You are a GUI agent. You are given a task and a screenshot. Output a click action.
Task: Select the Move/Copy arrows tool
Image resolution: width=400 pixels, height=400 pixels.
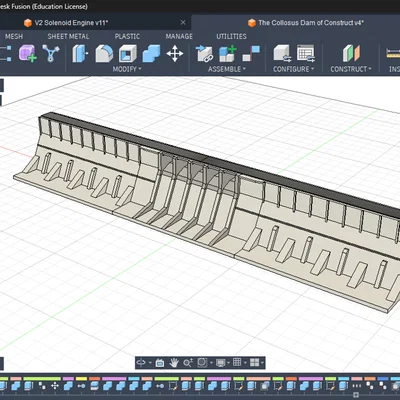coord(175,54)
